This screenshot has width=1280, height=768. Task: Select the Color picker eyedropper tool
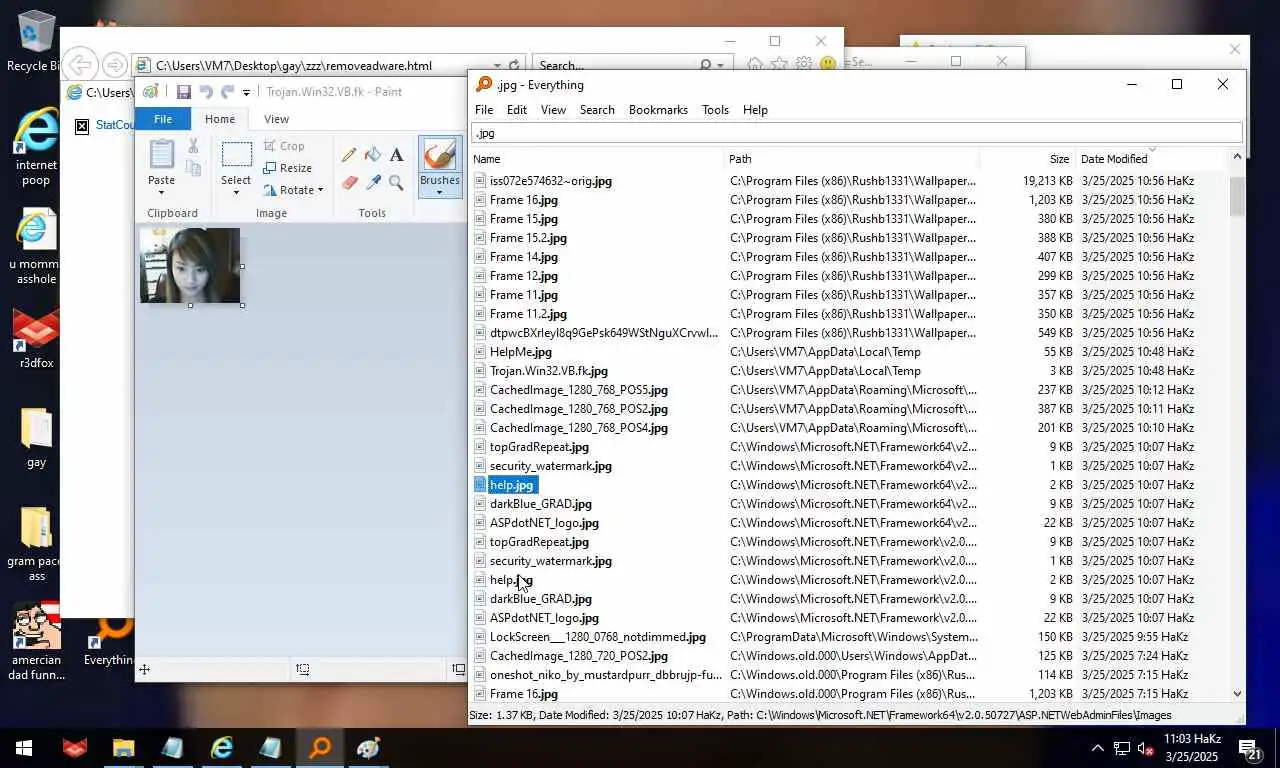click(x=373, y=183)
